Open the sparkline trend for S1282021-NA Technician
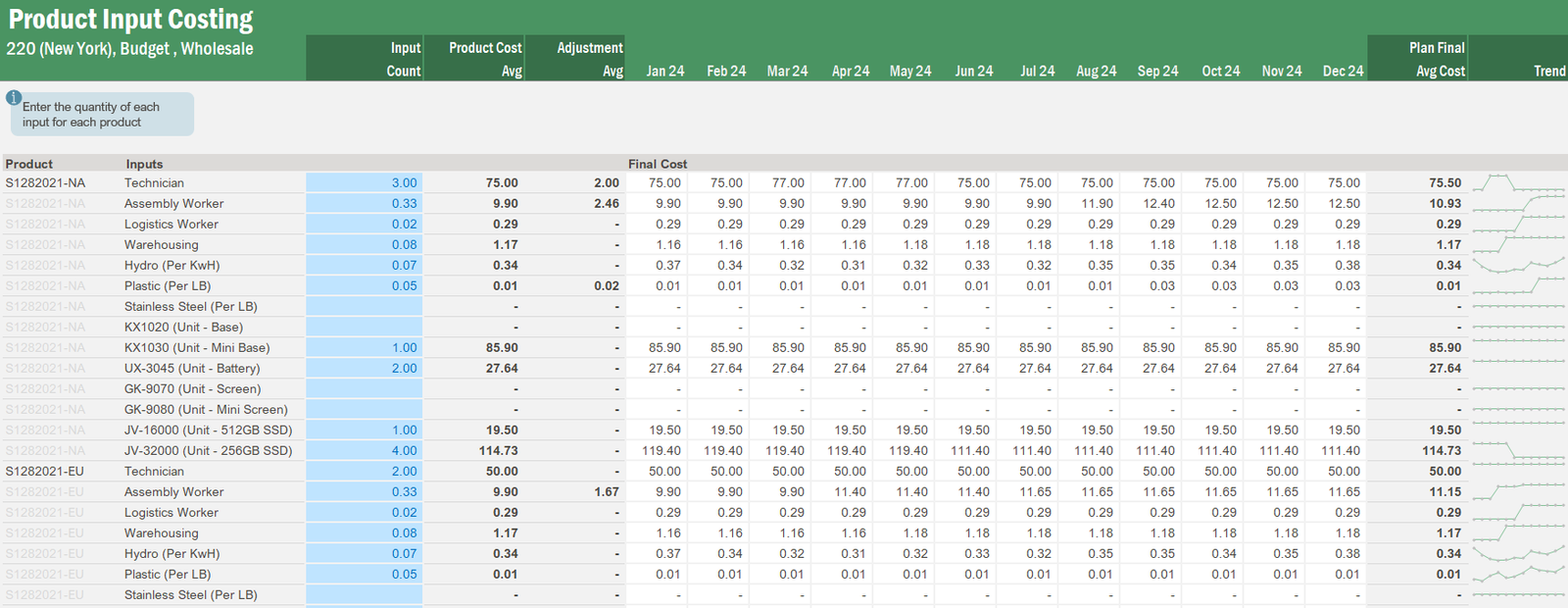 (x=1518, y=183)
